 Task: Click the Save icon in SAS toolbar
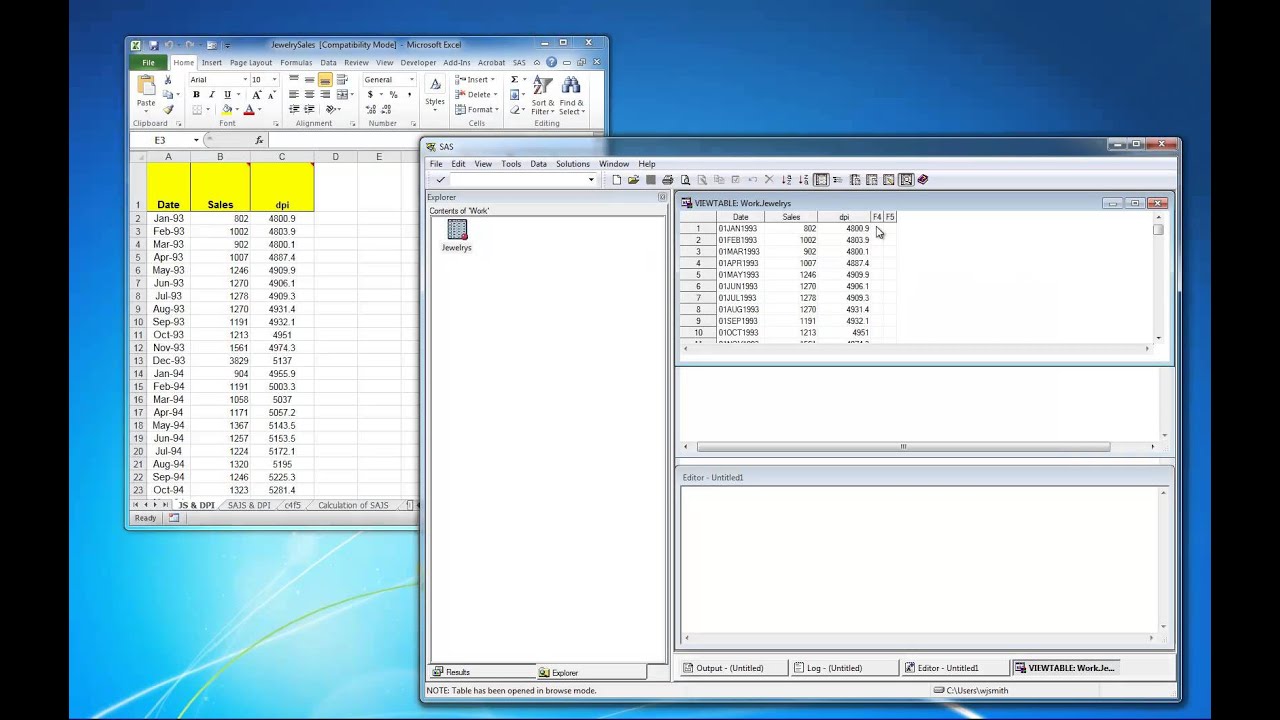point(650,180)
